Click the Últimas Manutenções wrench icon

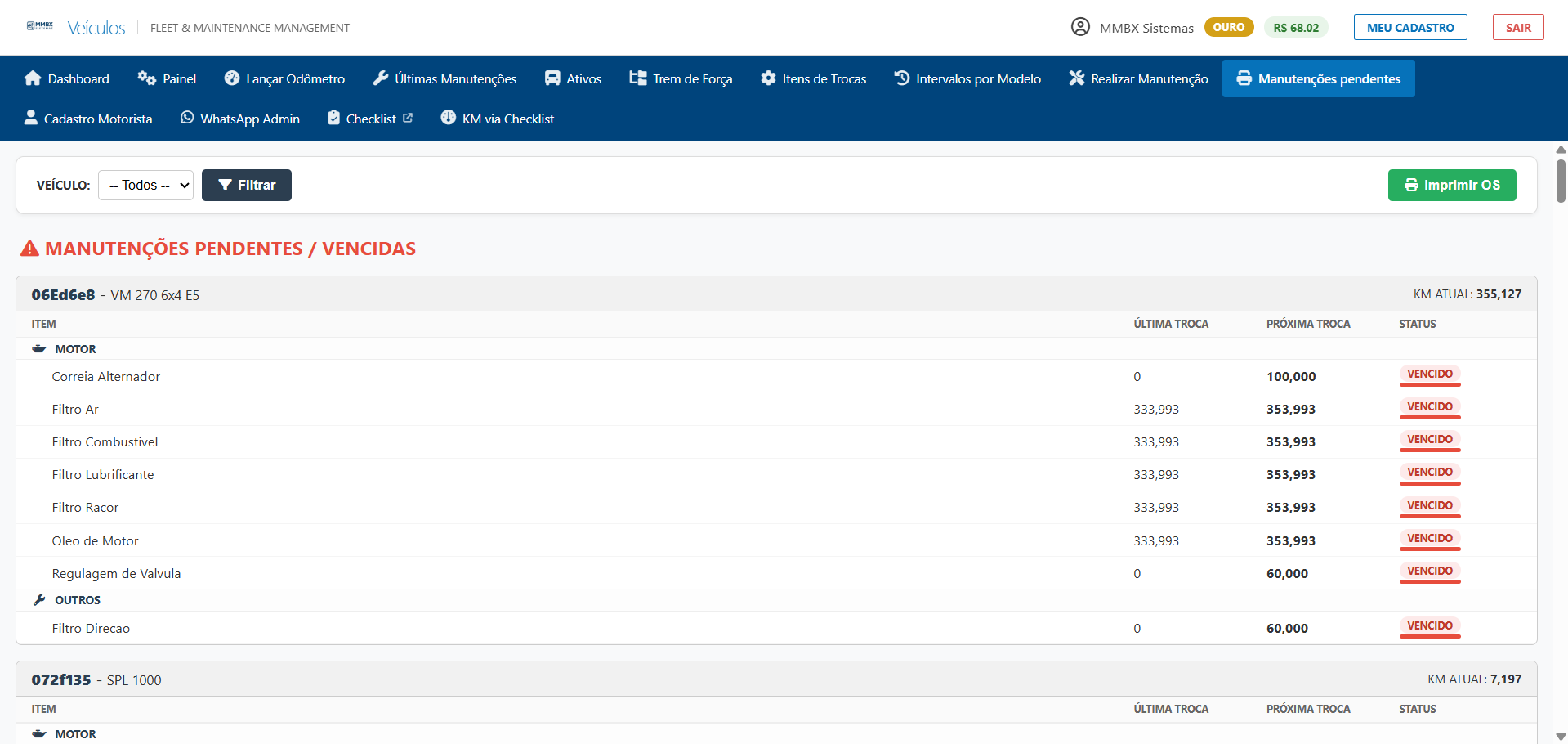point(381,78)
